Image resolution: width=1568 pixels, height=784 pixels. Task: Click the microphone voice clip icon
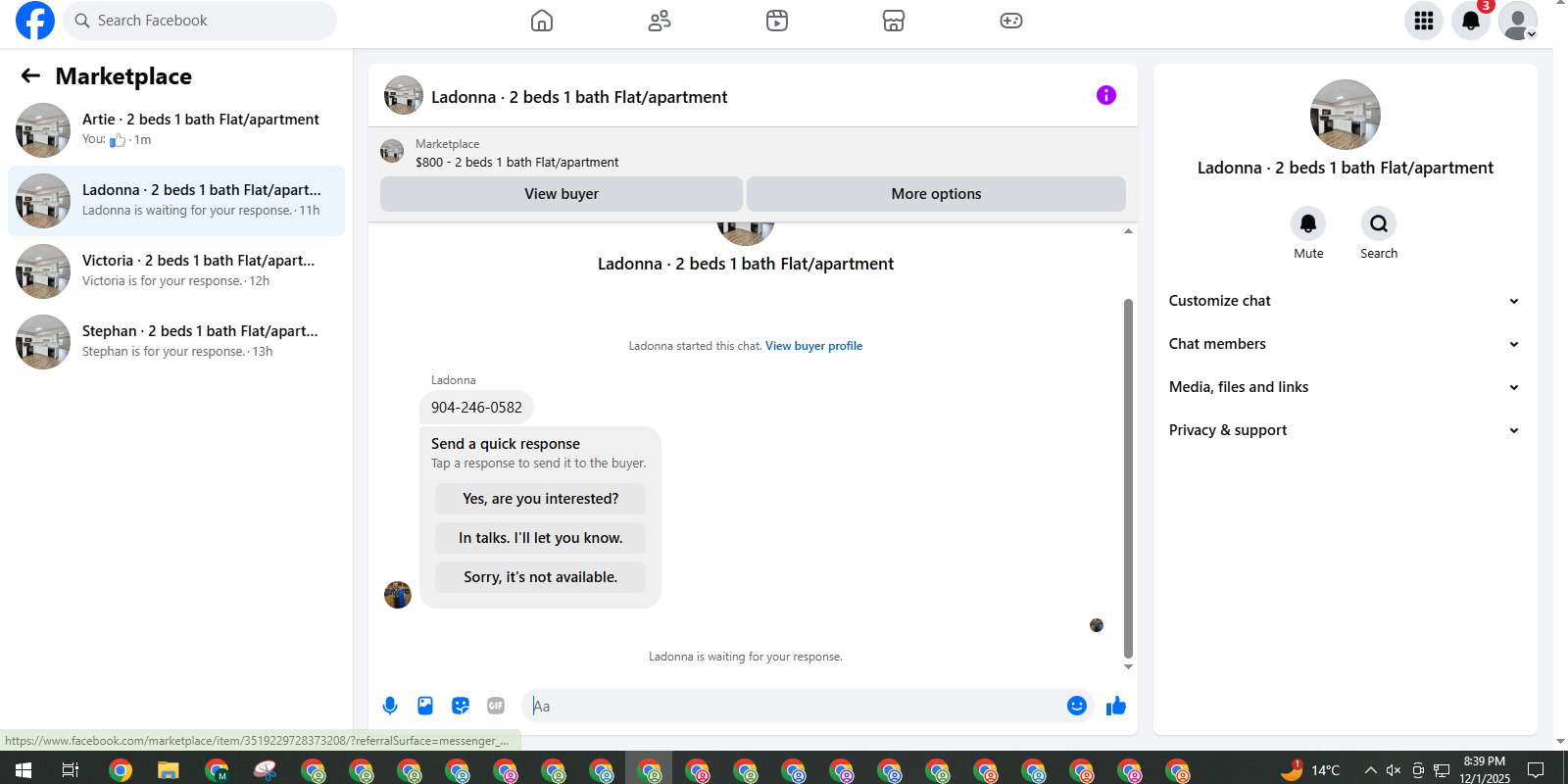(390, 706)
